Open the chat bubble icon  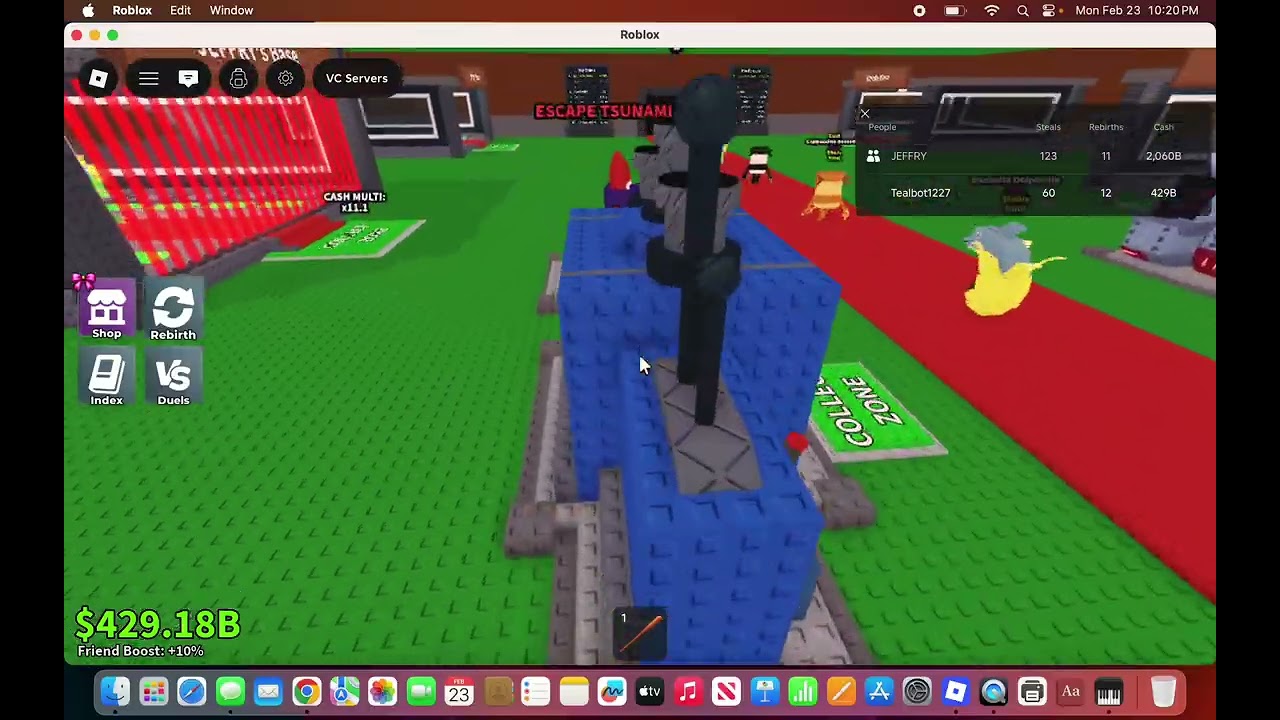[x=188, y=78]
